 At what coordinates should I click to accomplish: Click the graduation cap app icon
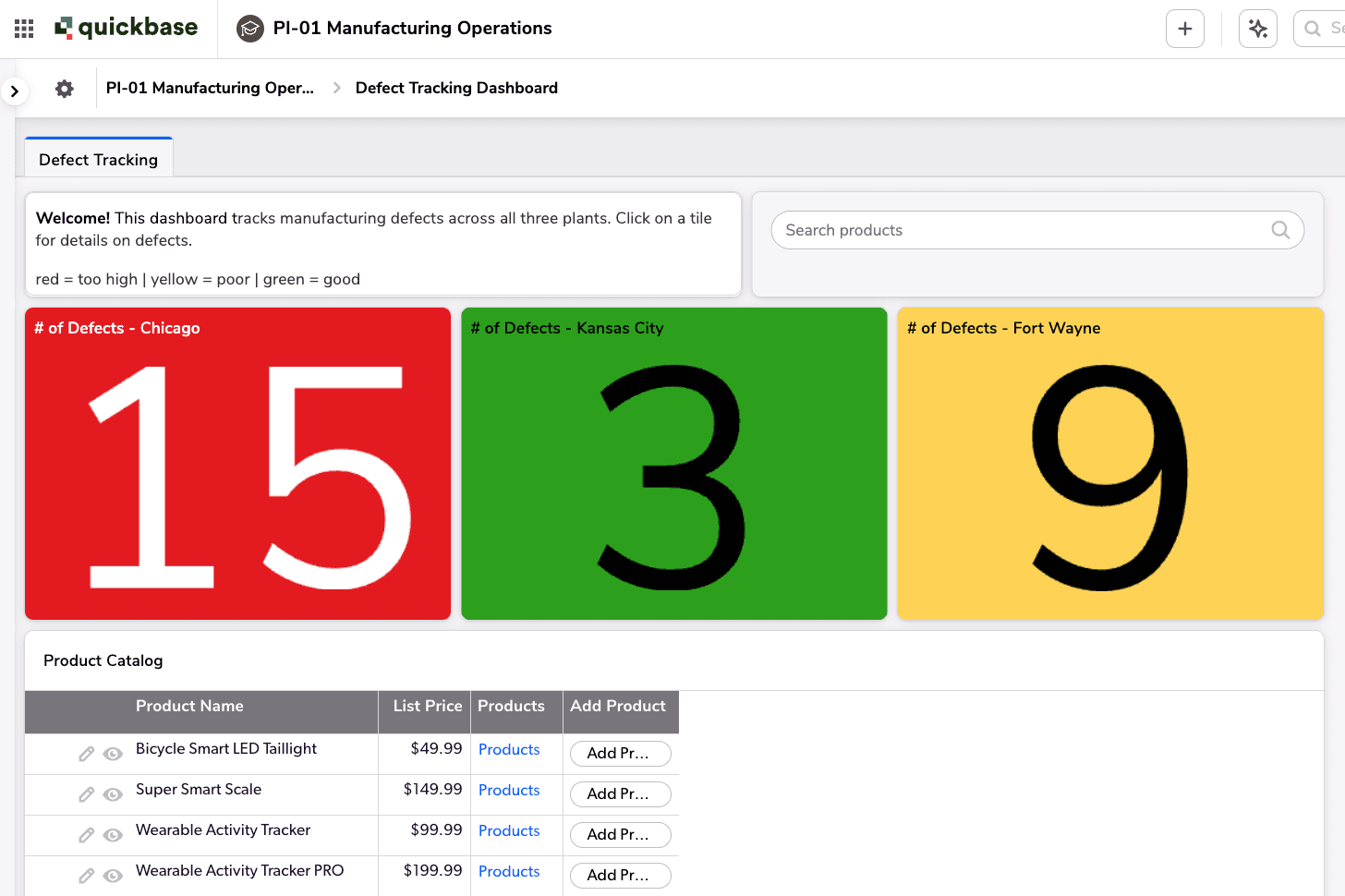pyautogui.click(x=249, y=29)
